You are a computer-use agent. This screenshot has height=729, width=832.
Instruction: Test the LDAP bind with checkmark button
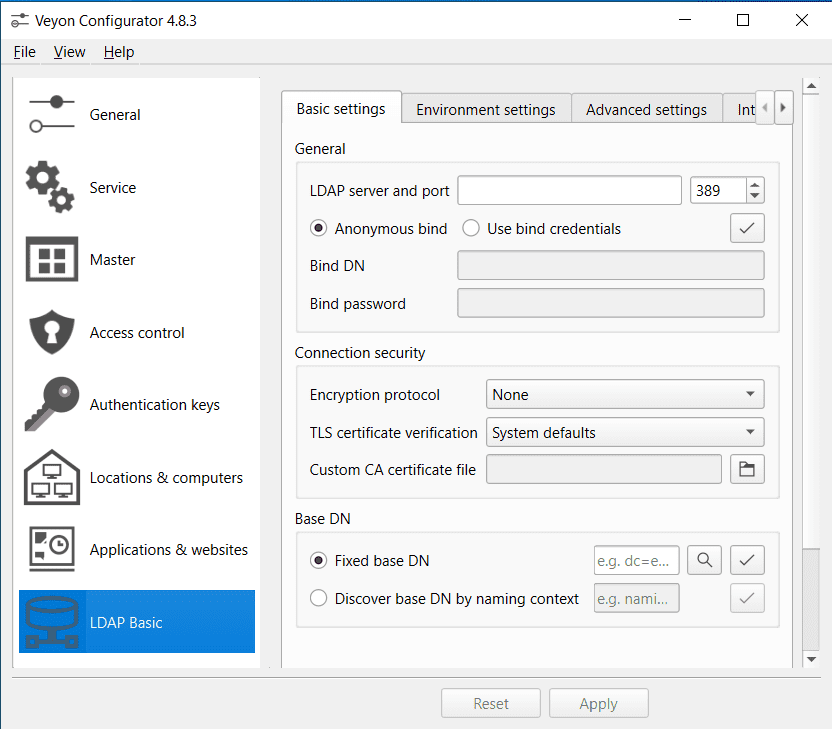(x=747, y=229)
